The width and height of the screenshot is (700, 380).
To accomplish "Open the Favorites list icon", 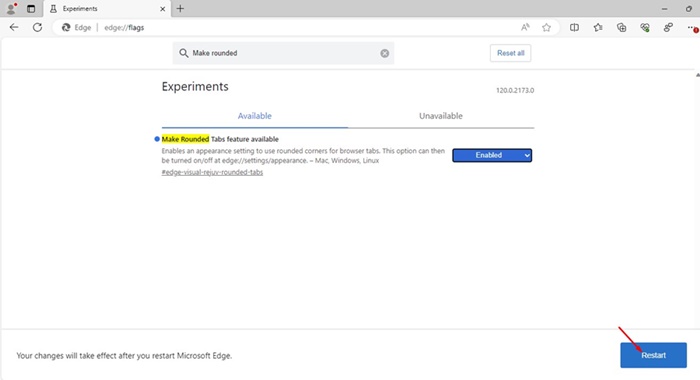I will 598,28.
